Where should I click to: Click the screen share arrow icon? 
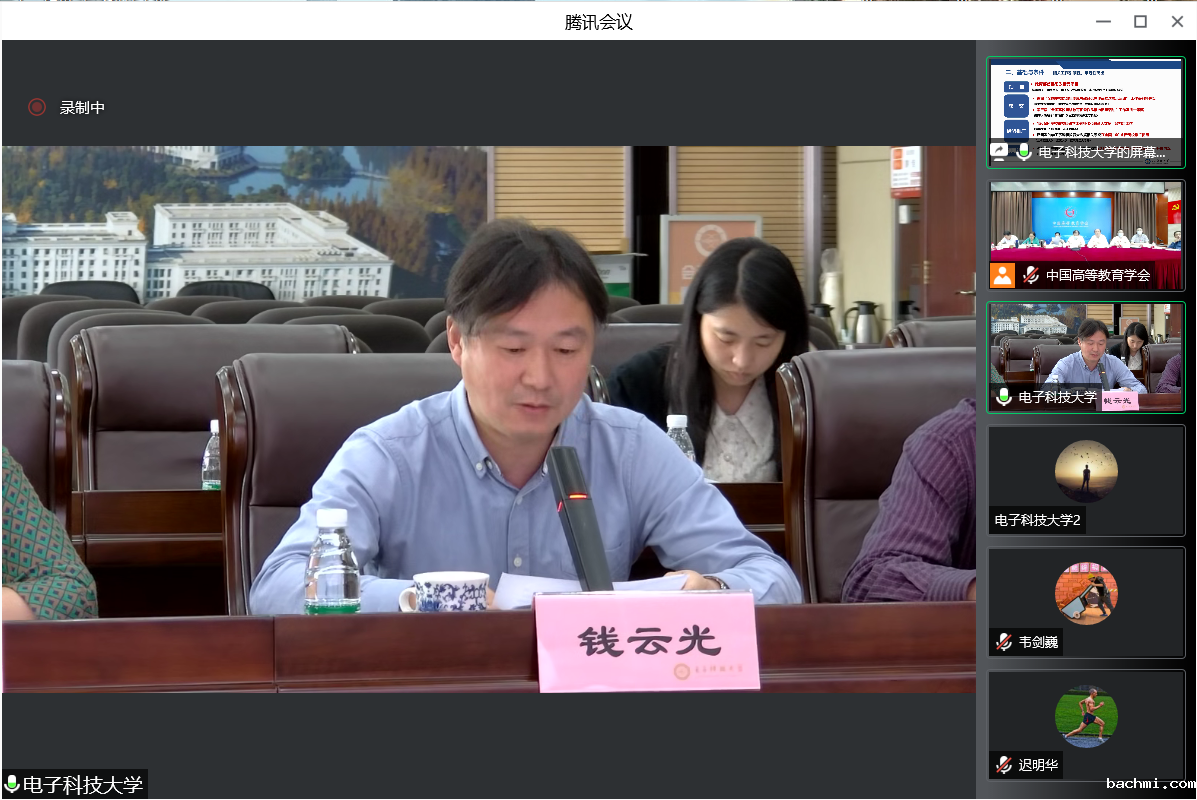click(999, 153)
